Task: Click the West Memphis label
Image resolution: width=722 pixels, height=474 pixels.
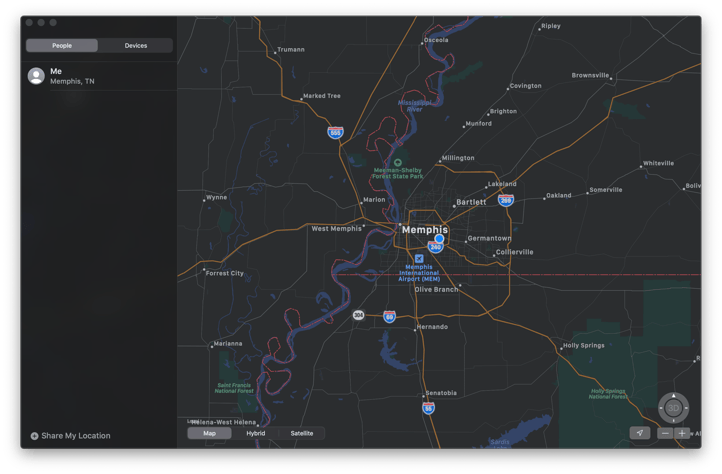Action: (x=337, y=228)
